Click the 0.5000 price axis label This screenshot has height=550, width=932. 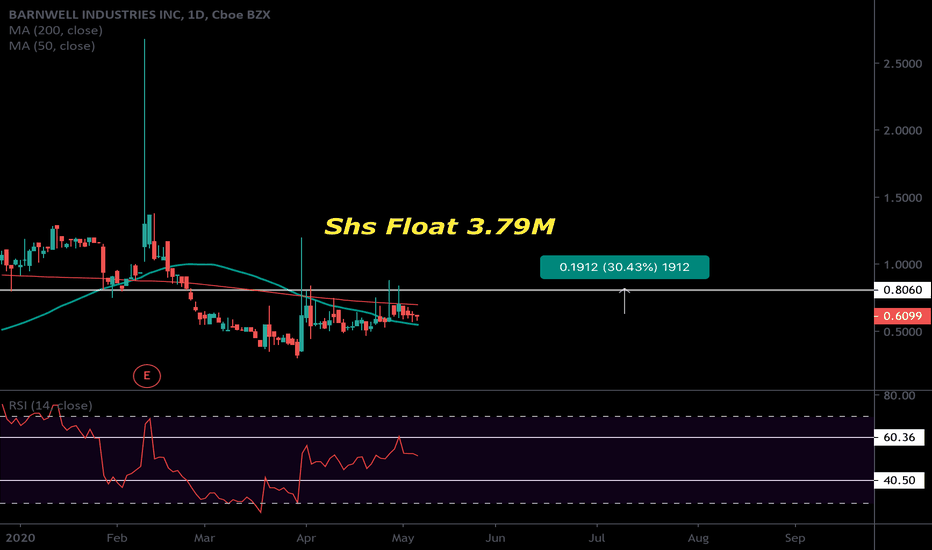(x=903, y=332)
